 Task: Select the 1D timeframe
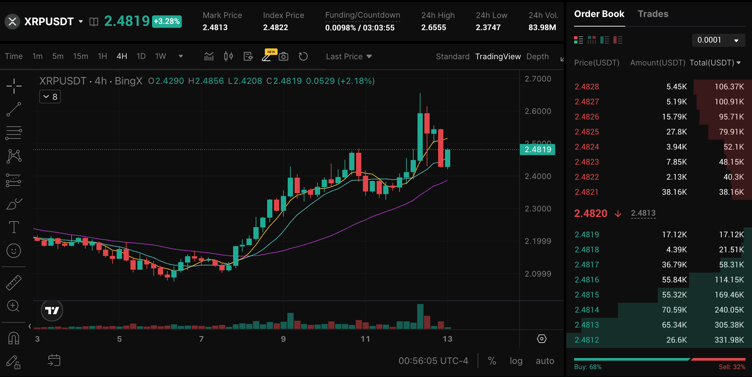pyautogui.click(x=141, y=57)
